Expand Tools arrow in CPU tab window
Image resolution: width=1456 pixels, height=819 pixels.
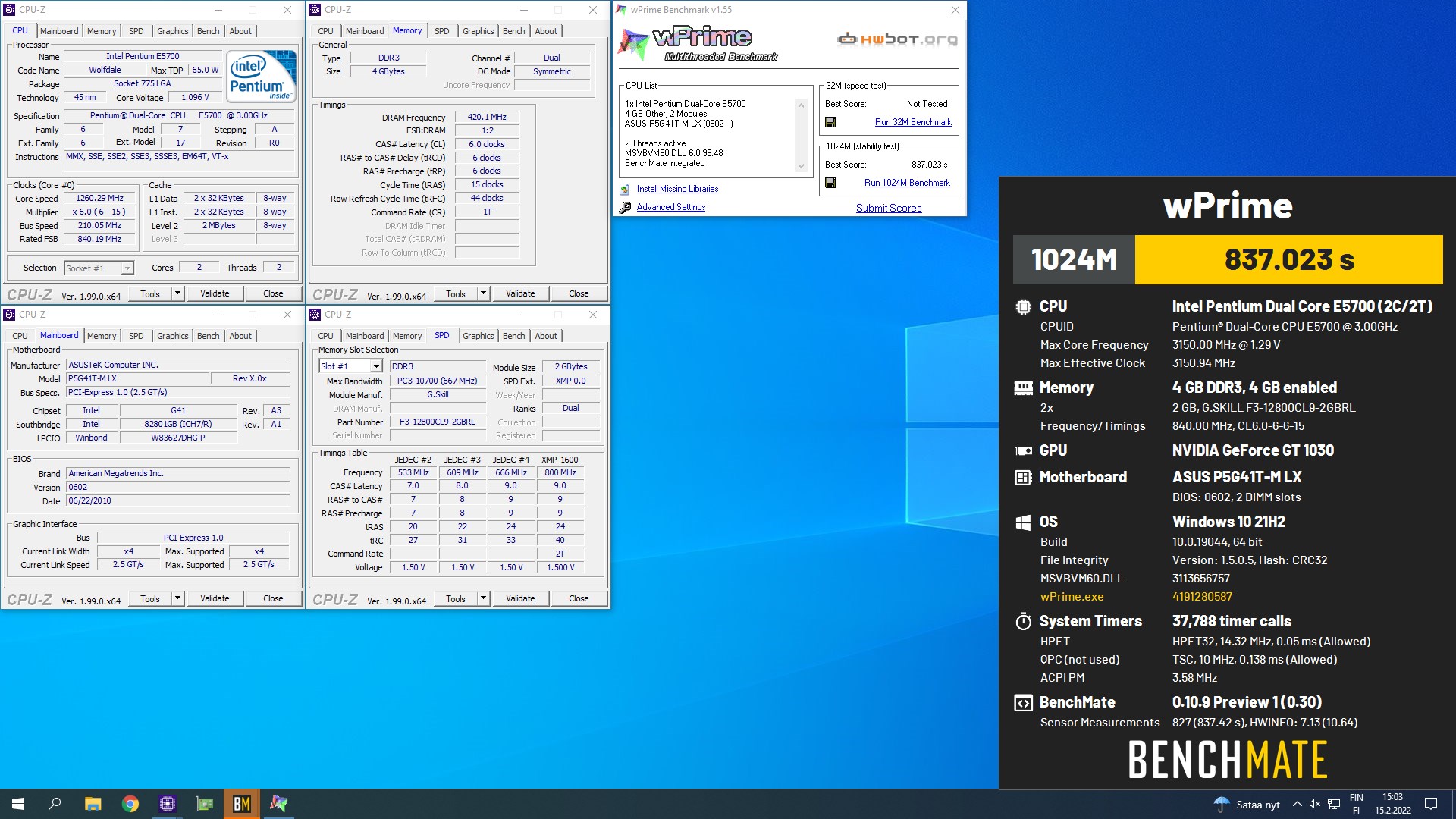click(177, 293)
